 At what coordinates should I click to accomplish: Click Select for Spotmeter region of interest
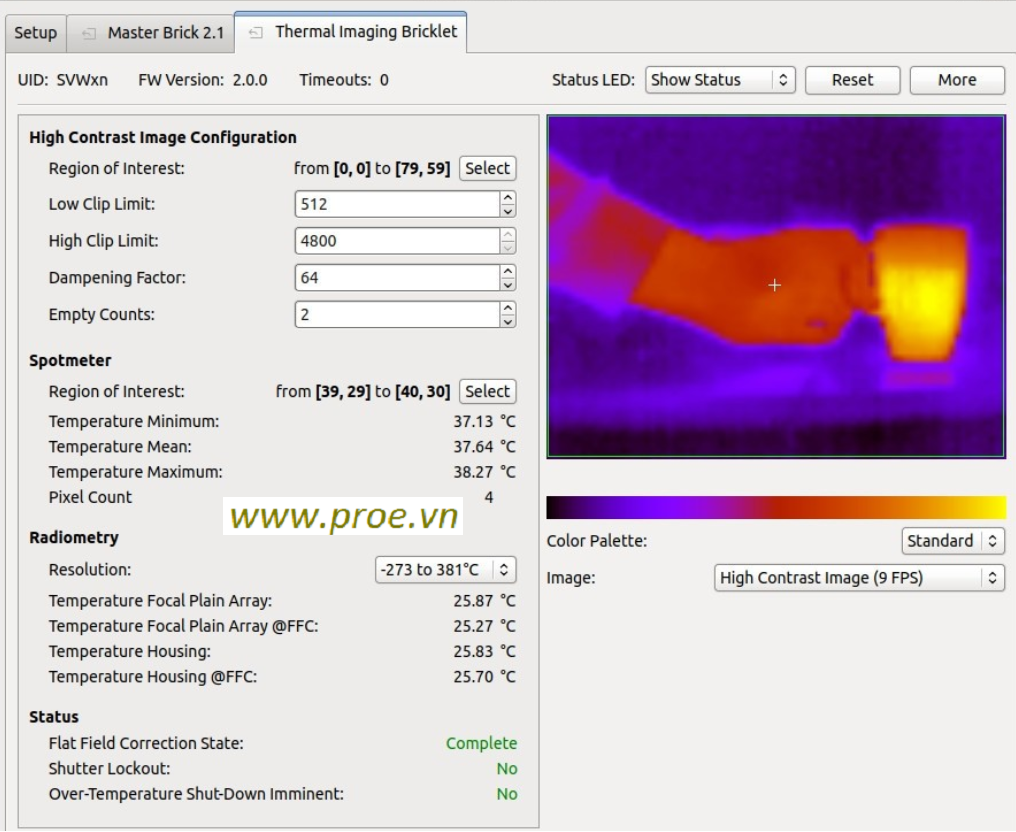(x=487, y=391)
